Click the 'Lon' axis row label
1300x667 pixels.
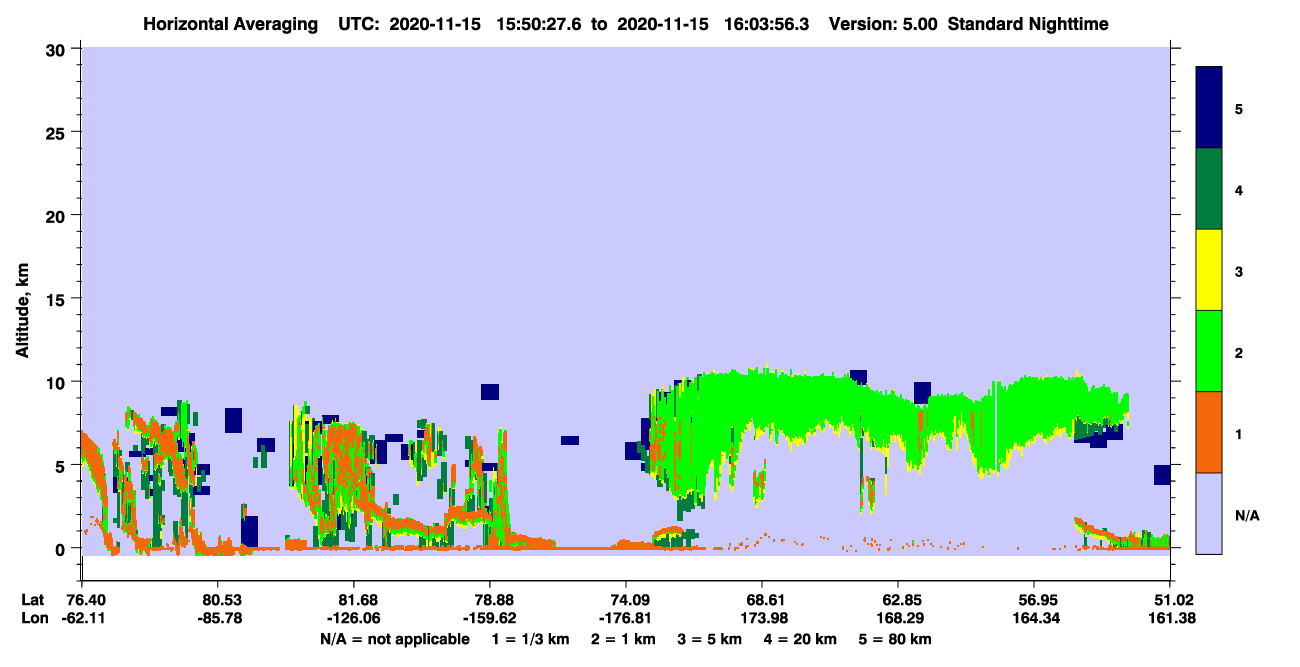[x=34, y=619]
